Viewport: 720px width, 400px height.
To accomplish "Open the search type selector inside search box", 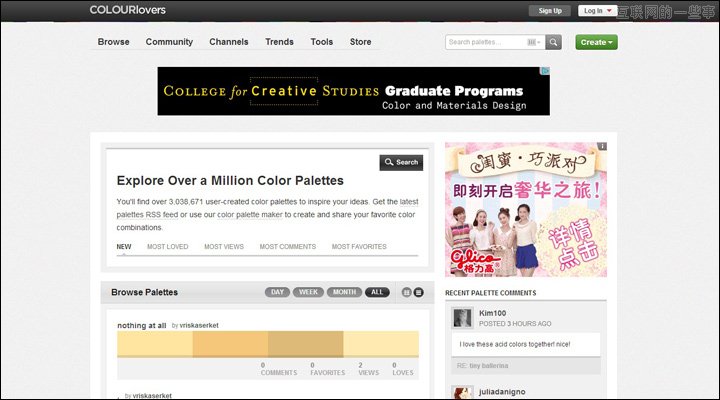I will (532, 42).
